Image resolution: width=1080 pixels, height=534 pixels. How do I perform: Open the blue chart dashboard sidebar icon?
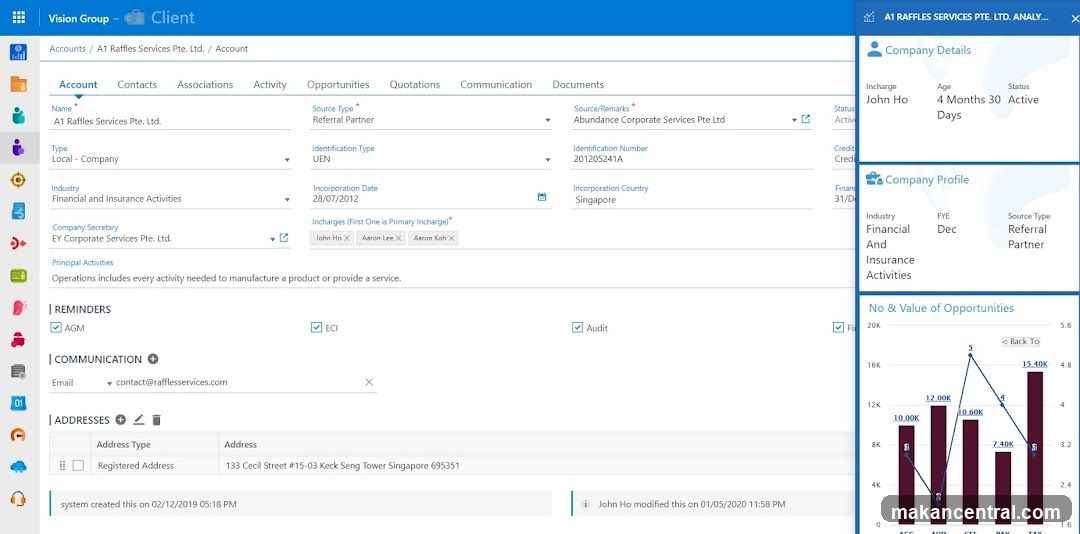click(19, 52)
